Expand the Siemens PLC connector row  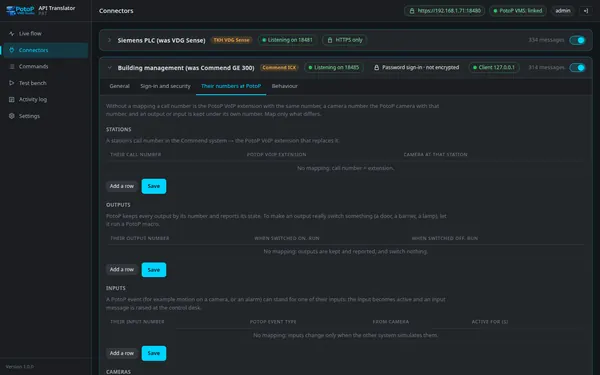click(x=109, y=40)
